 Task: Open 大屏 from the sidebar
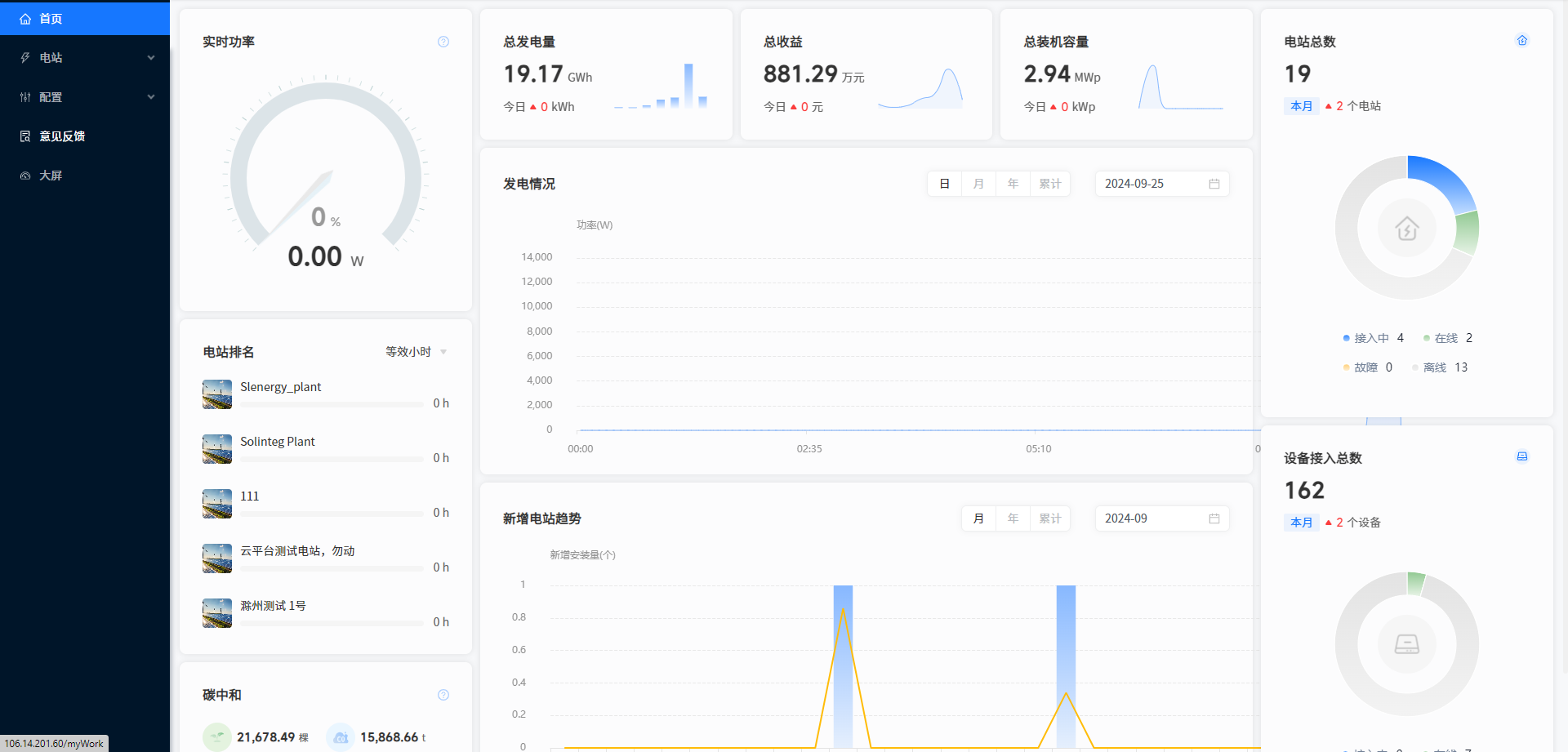click(51, 176)
